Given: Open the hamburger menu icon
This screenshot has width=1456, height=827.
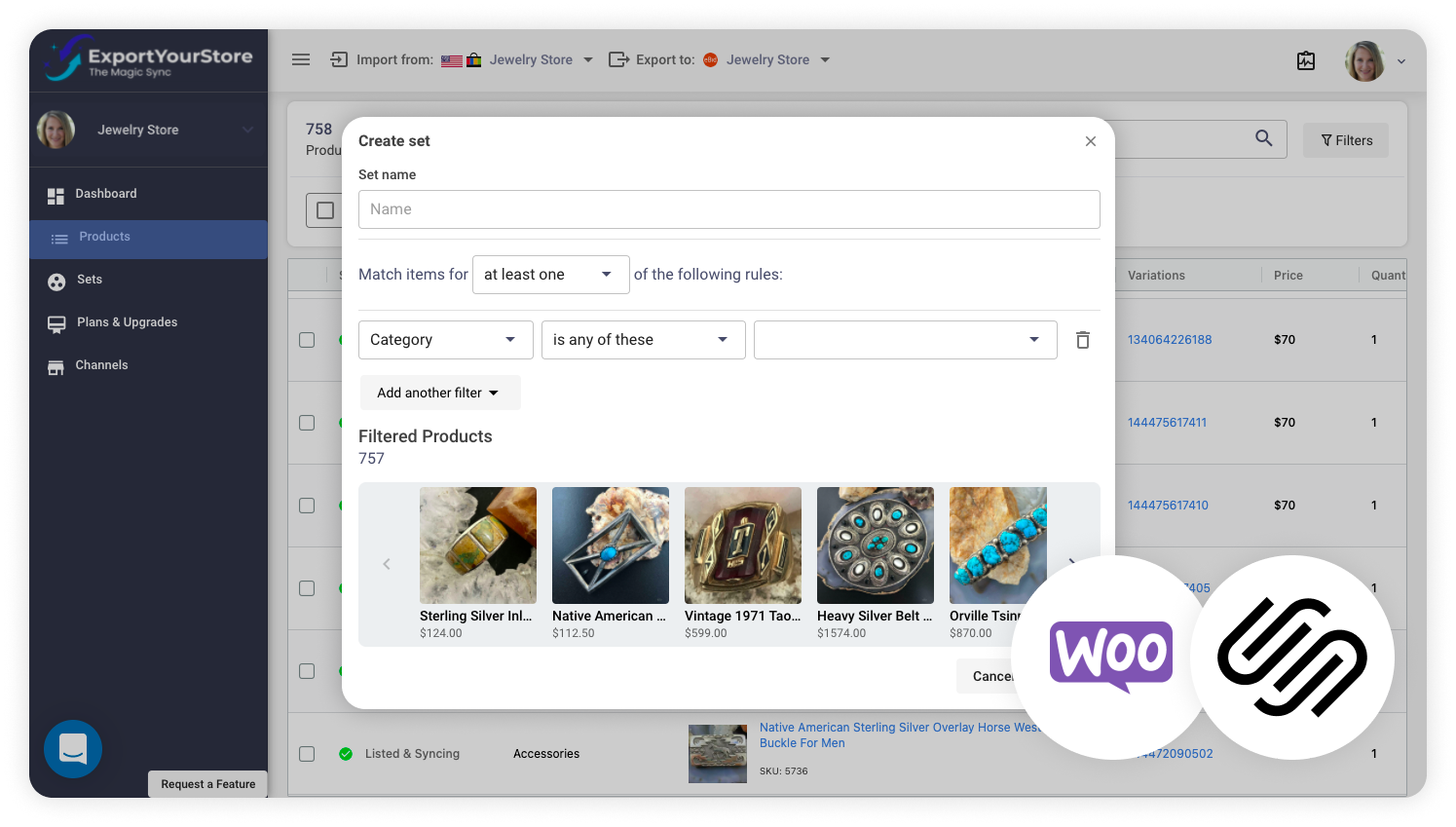Looking at the screenshot, I should pos(301,59).
